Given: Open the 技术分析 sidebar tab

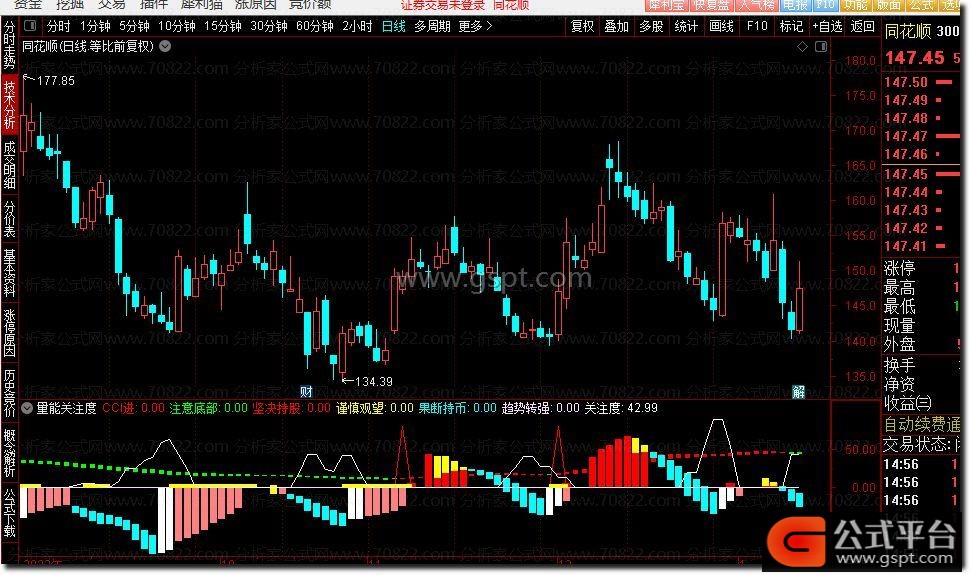Looking at the screenshot, I should pos(9,105).
